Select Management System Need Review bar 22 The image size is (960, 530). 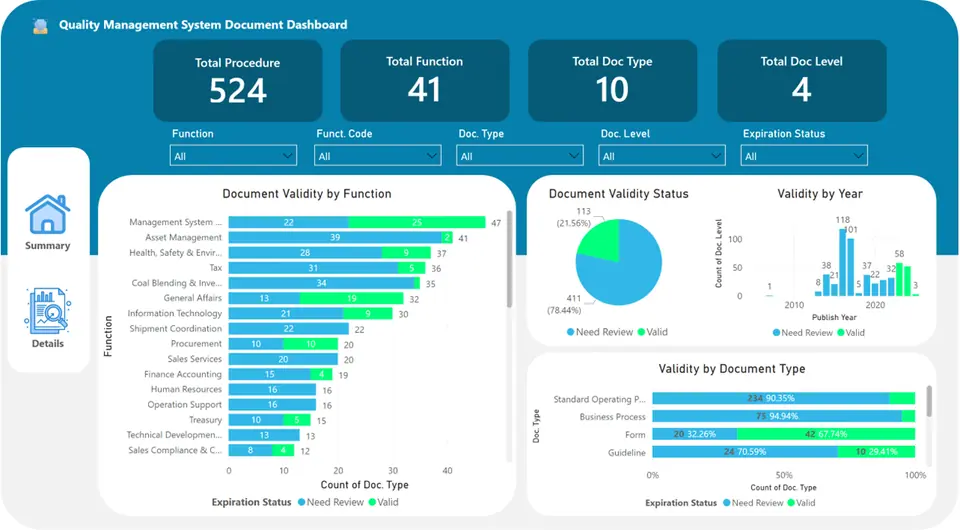[x=288, y=222]
